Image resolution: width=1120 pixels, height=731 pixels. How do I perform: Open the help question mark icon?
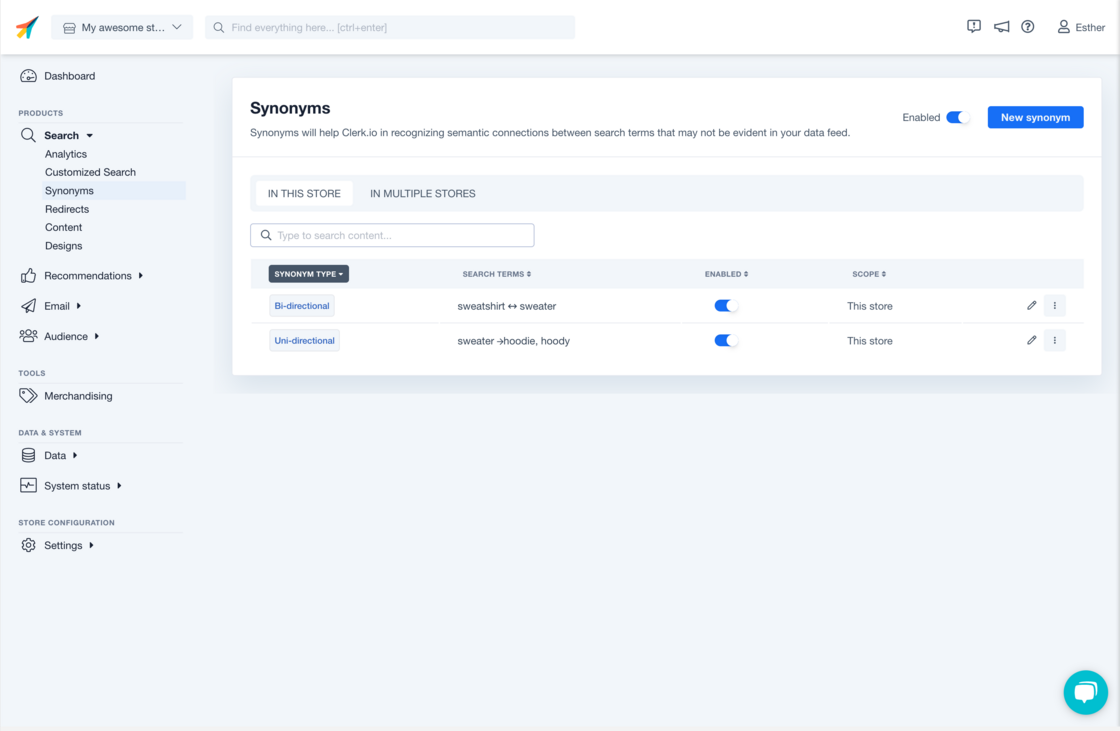[1028, 27]
